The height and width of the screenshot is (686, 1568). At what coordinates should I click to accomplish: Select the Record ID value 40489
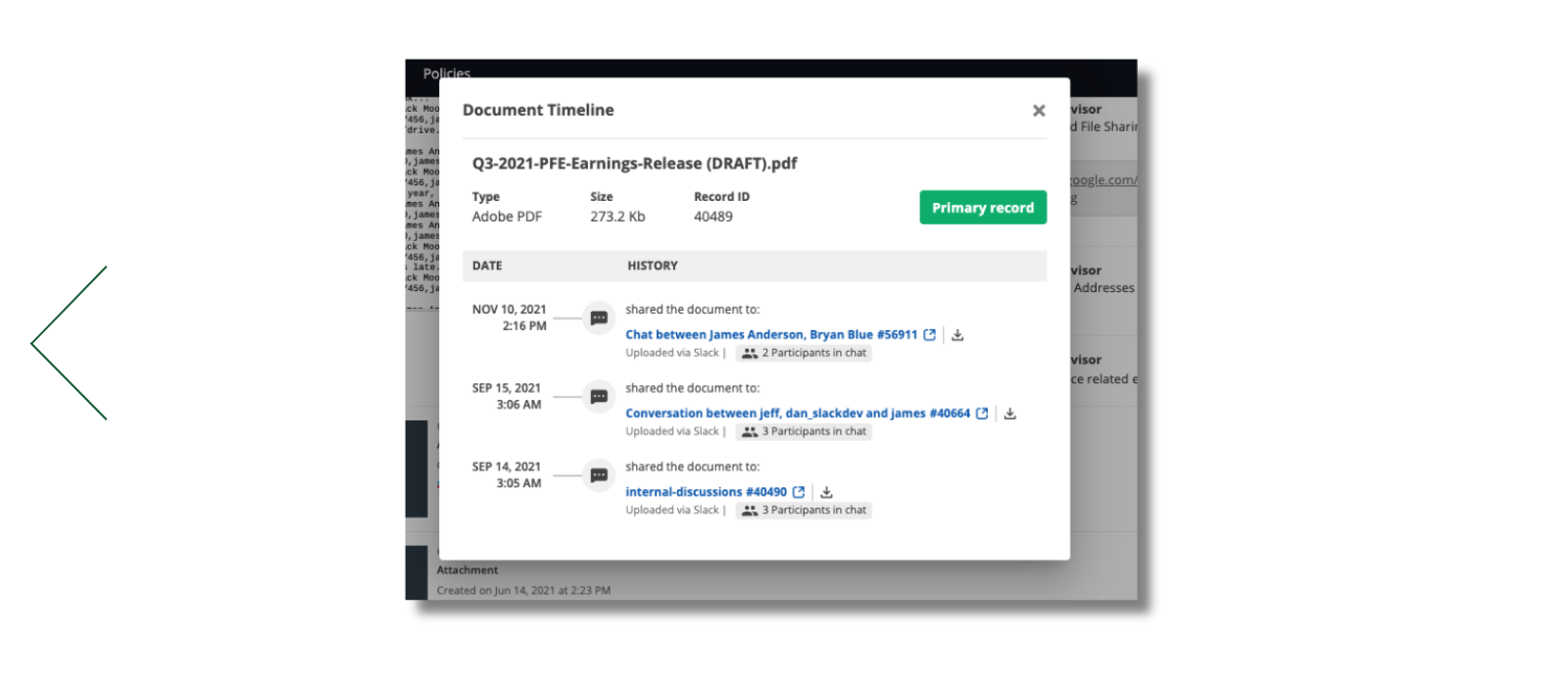pyautogui.click(x=713, y=217)
